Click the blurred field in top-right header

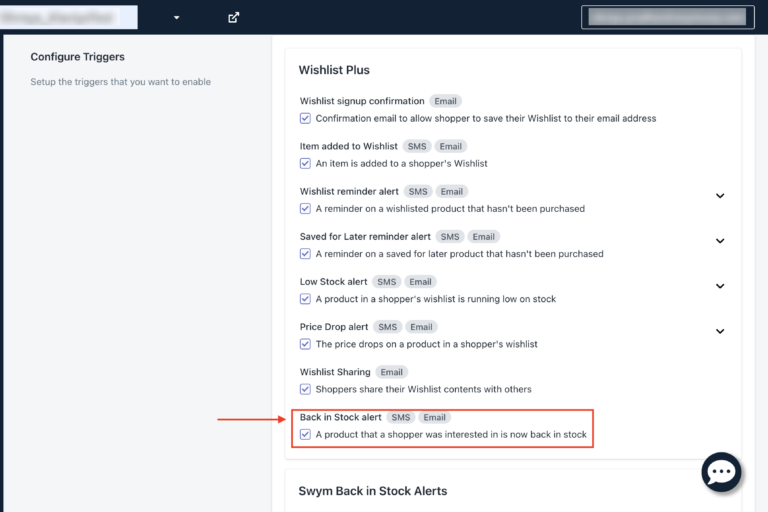pos(668,17)
